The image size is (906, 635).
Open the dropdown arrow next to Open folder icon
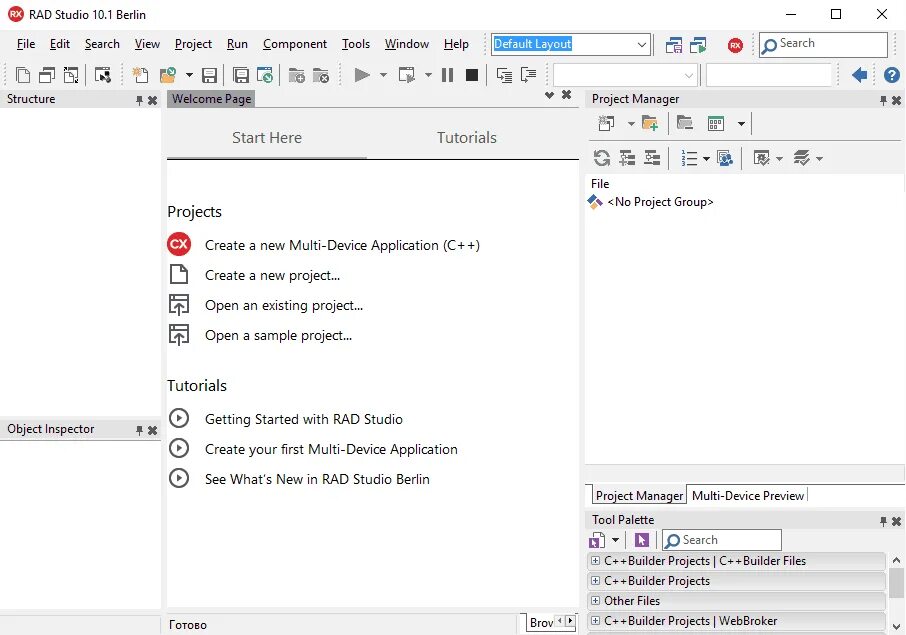point(189,75)
